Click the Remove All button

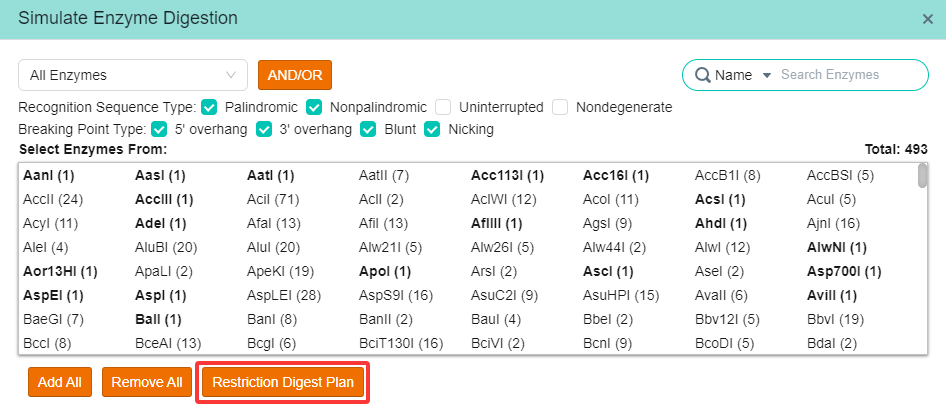click(147, 382)
